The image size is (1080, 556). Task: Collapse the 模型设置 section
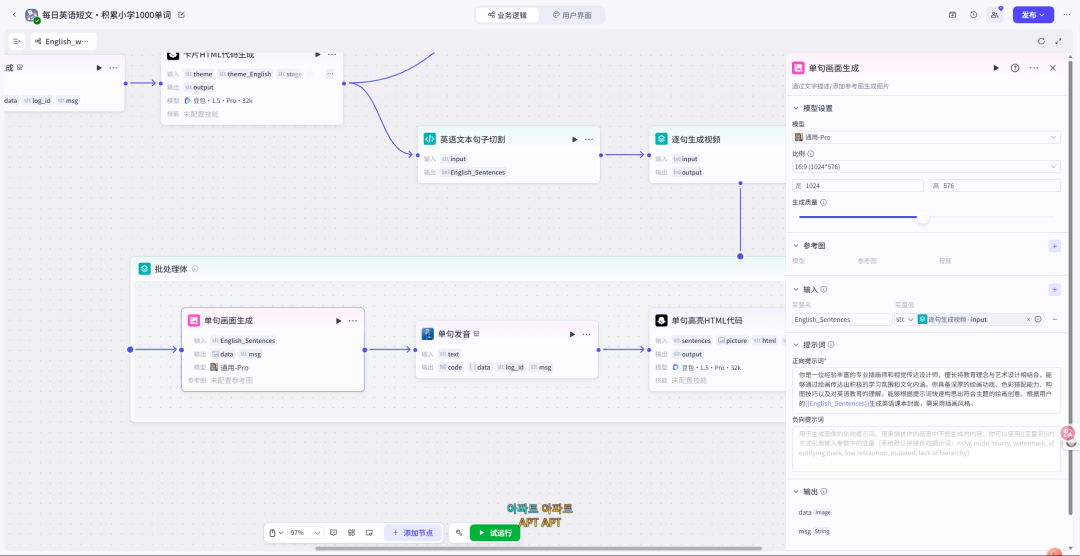tap(796, 108)
